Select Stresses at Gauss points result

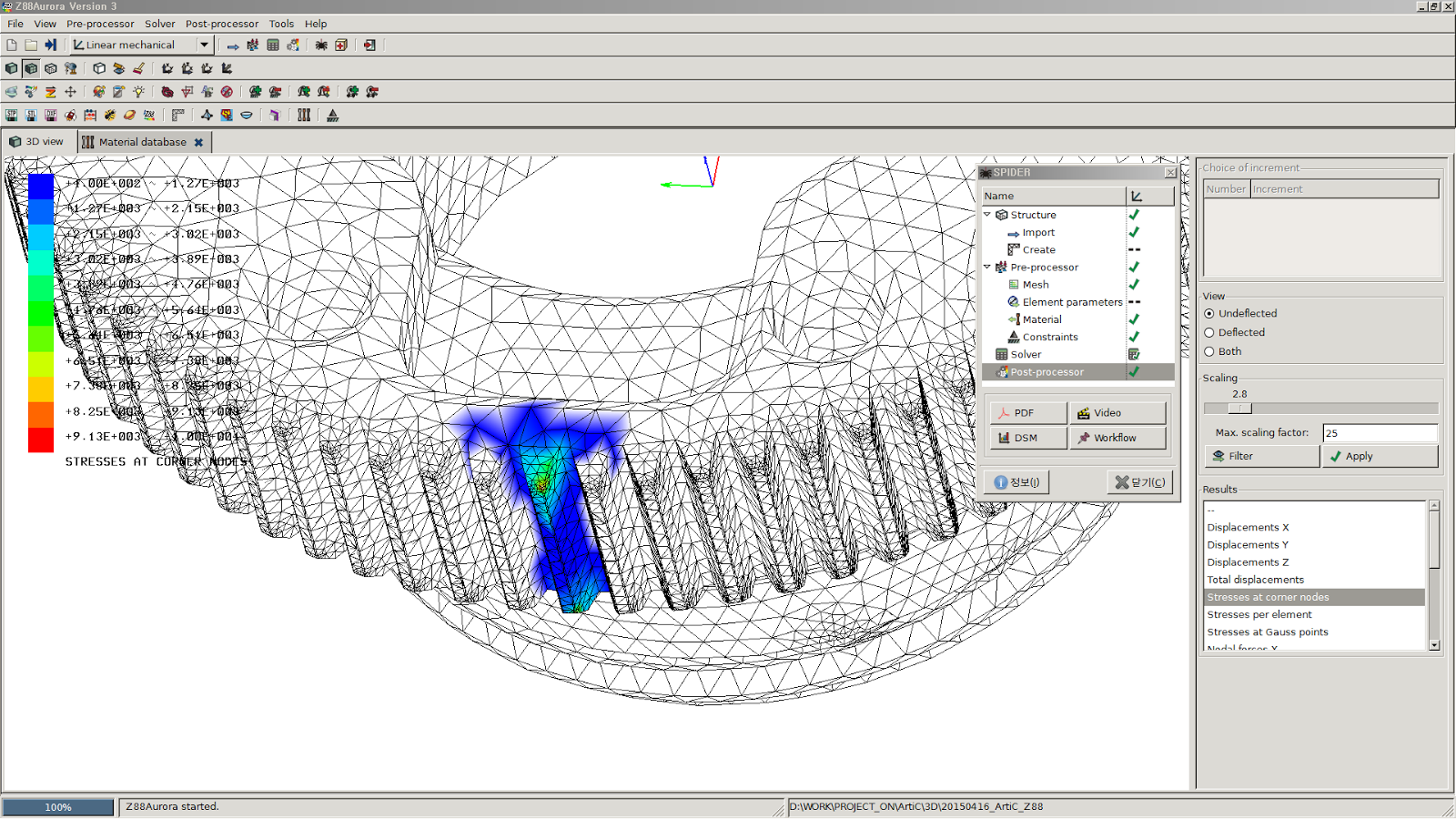click(1268, 632)
